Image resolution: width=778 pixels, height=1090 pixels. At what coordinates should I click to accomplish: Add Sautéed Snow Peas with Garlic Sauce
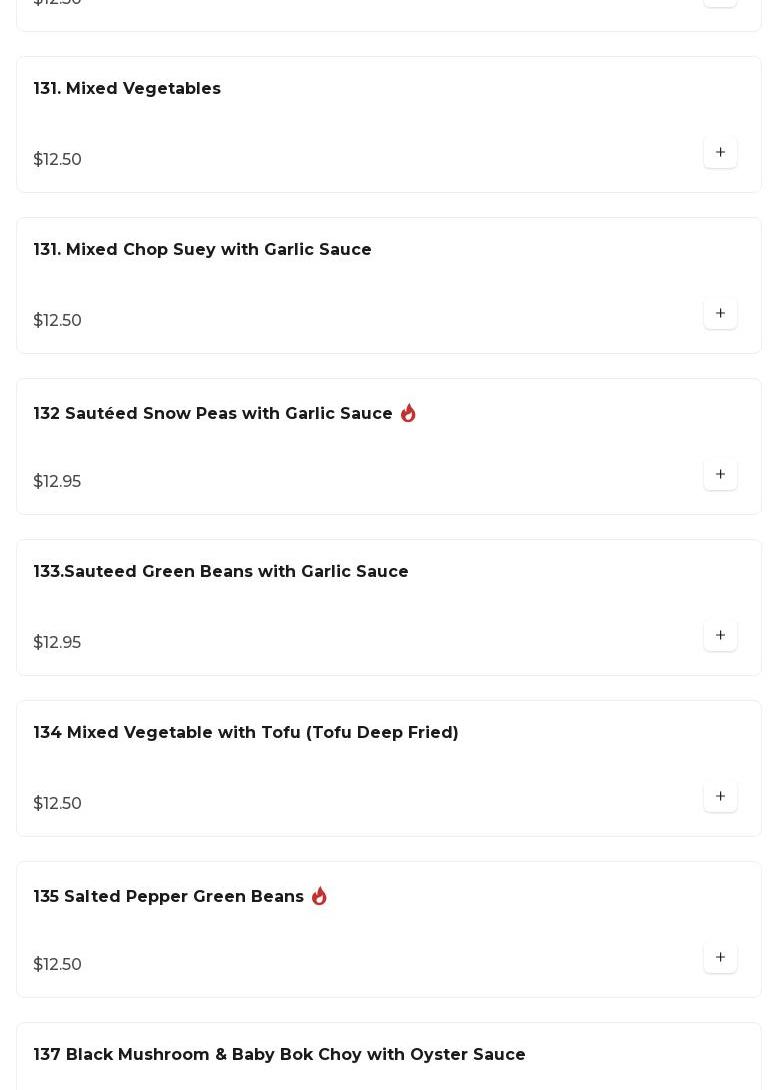click(720, 475)
